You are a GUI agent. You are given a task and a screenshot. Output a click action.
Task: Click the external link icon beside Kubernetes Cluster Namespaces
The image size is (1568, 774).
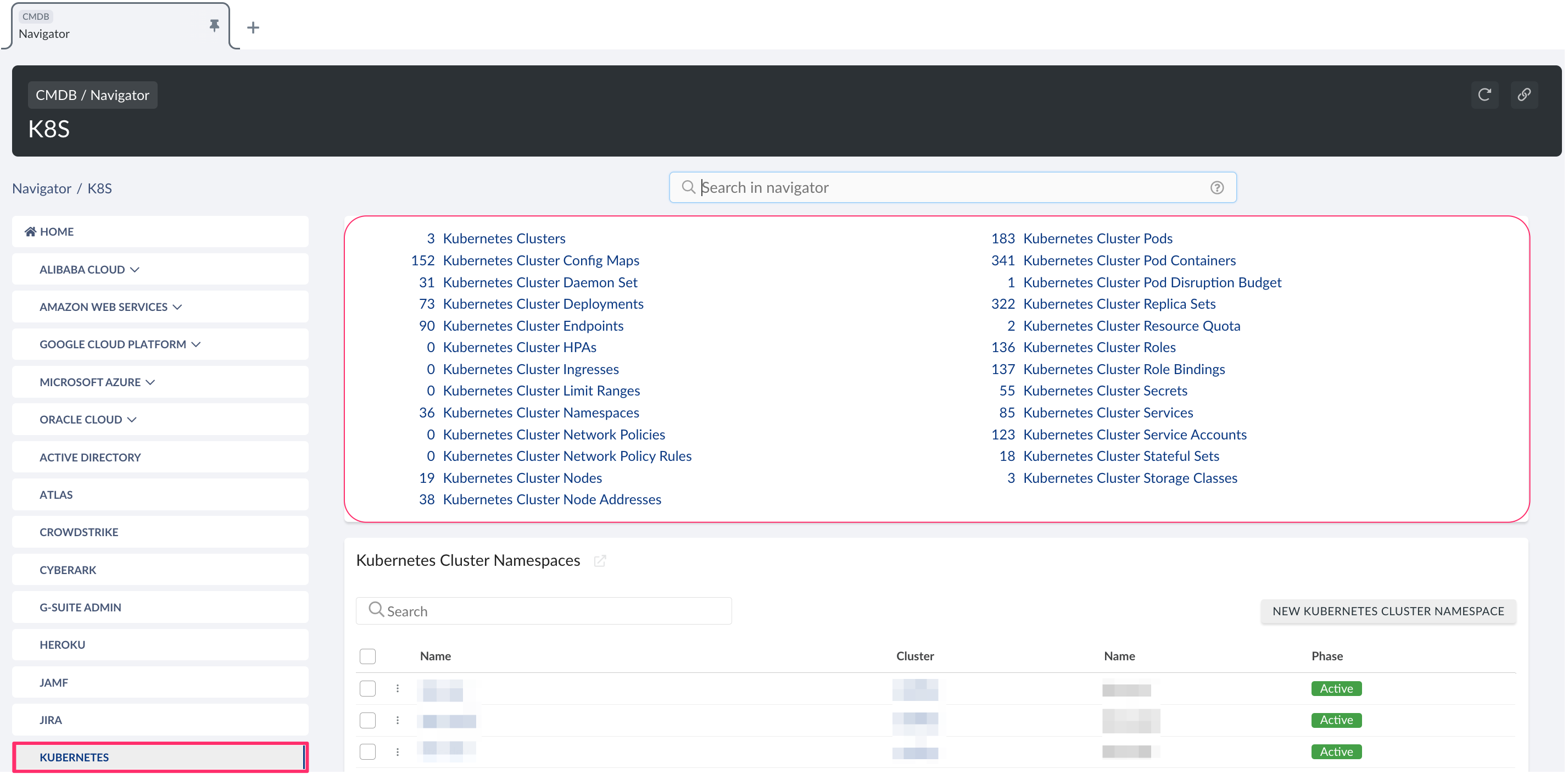tap(600, 560)
